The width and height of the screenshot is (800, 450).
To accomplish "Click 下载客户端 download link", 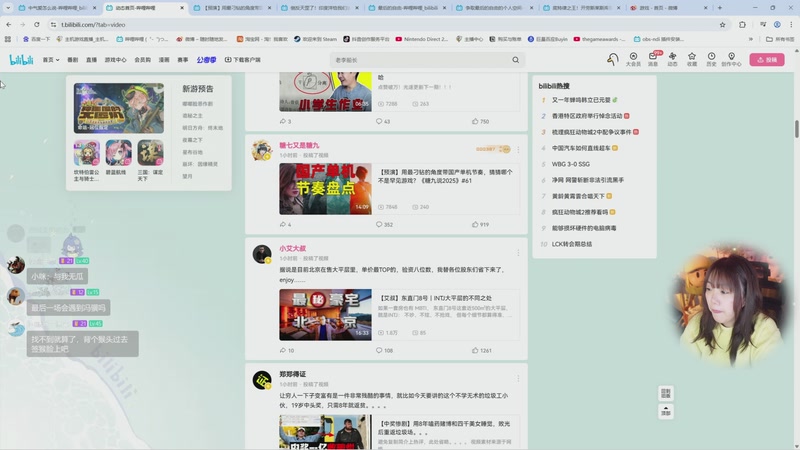I will pos(243,60).
